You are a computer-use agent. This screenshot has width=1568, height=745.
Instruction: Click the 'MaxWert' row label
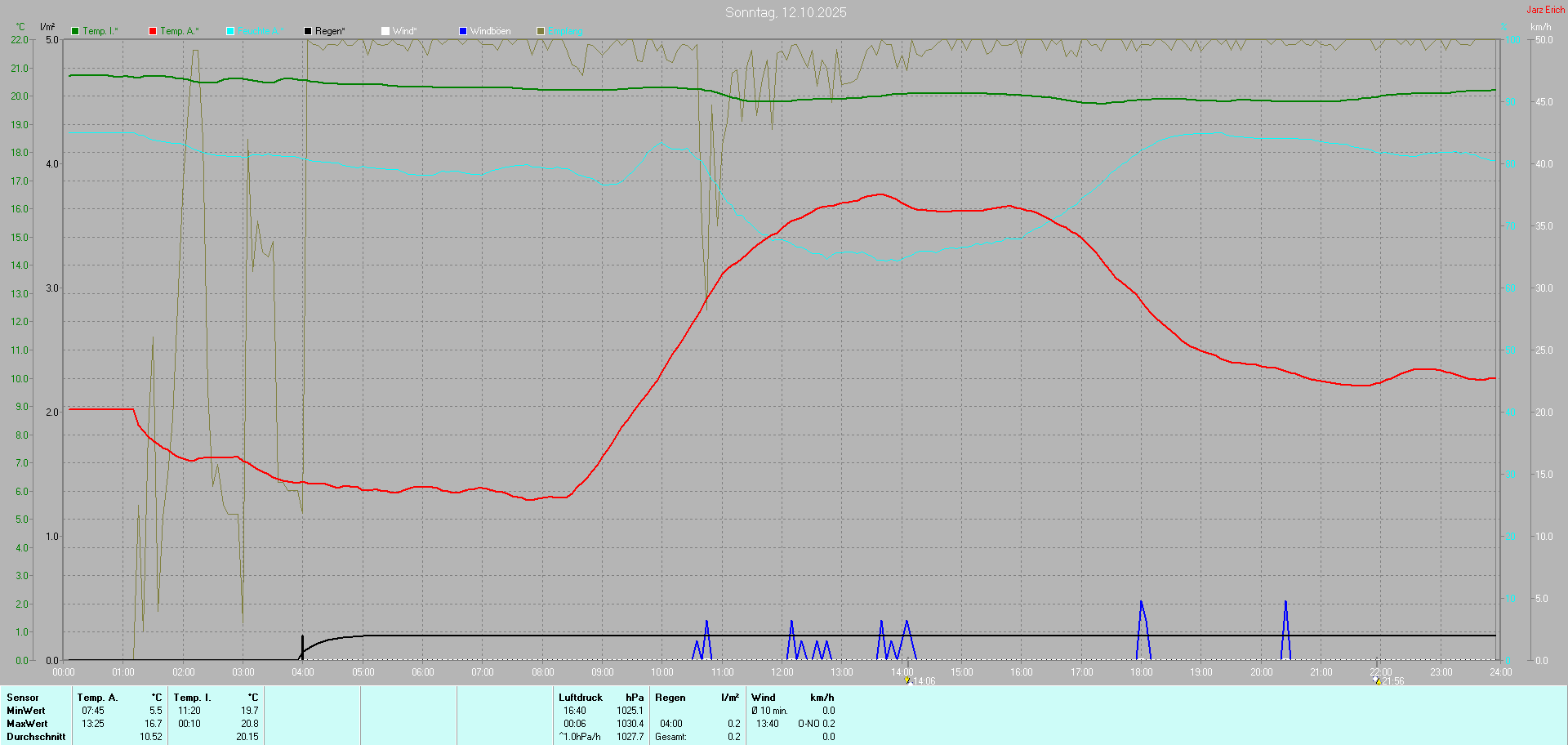pyautogui.click(x=27, y=724)
